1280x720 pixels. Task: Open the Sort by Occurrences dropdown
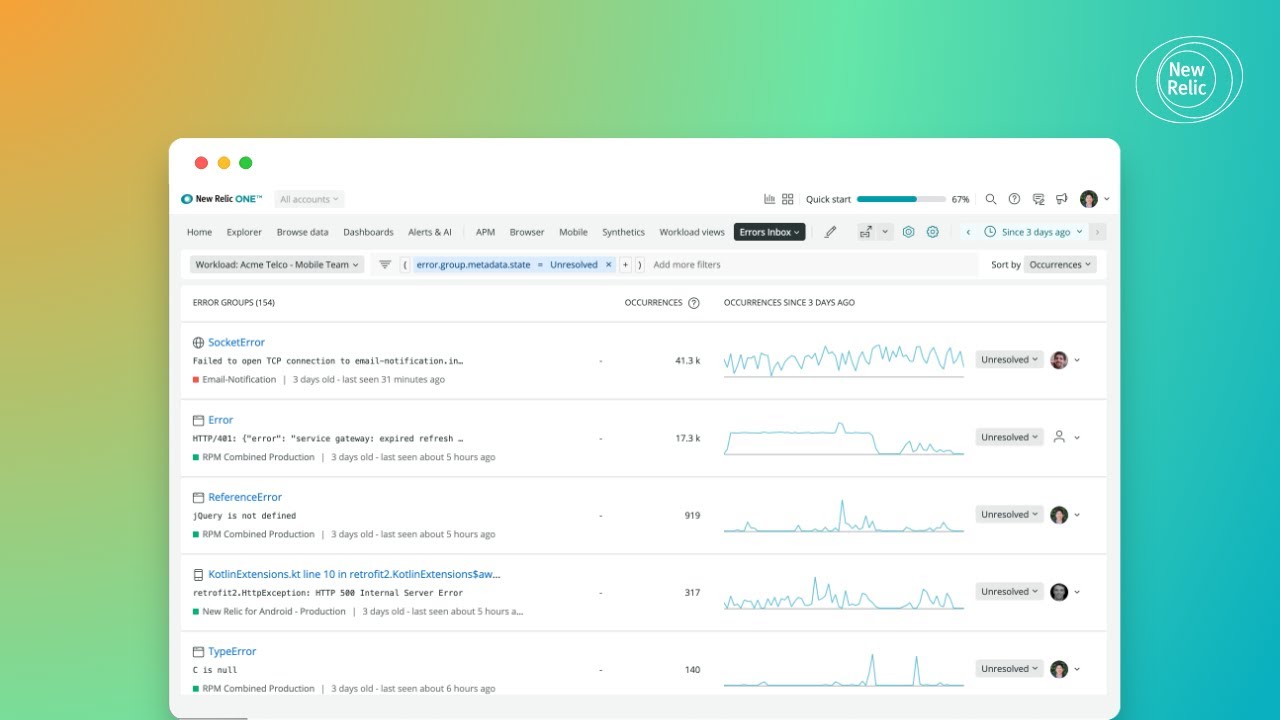pos(1060,265)
